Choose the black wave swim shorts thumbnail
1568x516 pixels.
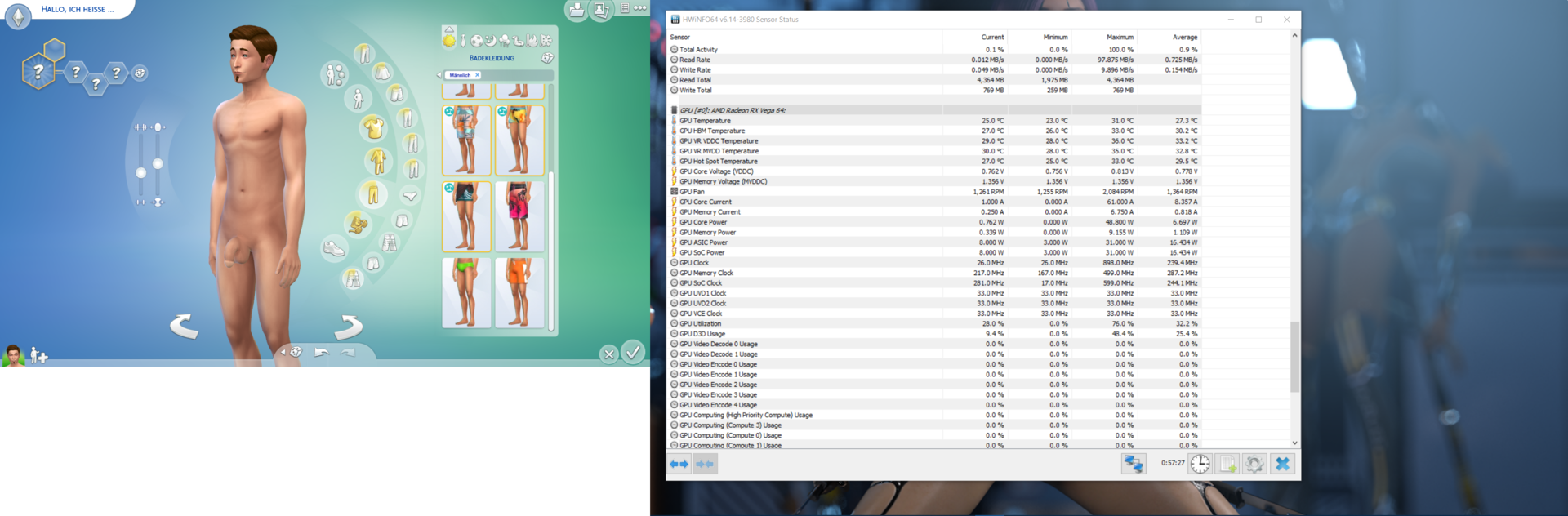click(x=466, y=216)
